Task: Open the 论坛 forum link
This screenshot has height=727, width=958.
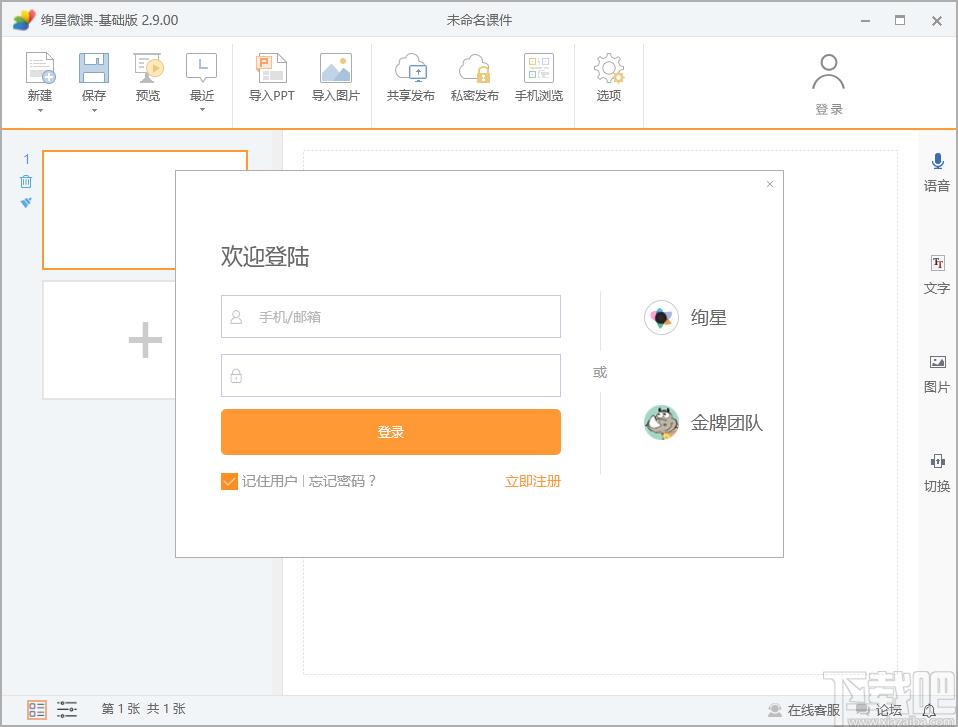Action: point(879,710)
